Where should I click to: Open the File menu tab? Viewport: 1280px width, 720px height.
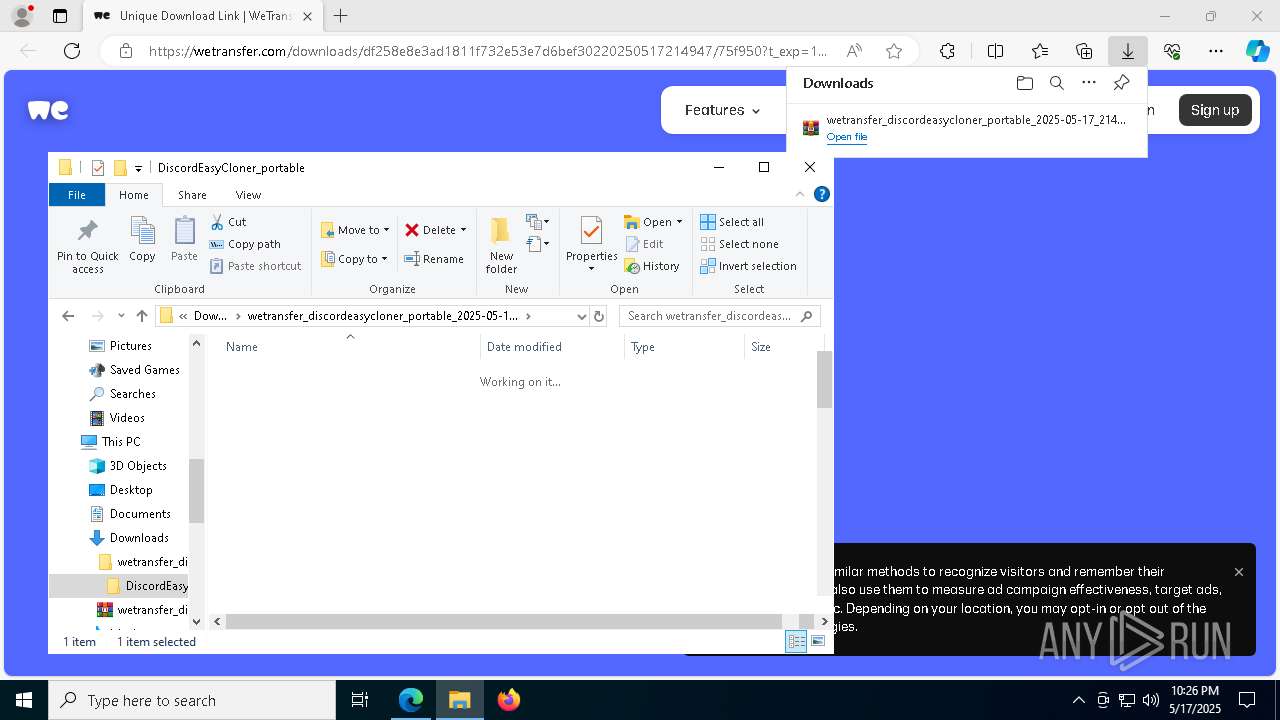pyautogui.click(x=77, y=195)
